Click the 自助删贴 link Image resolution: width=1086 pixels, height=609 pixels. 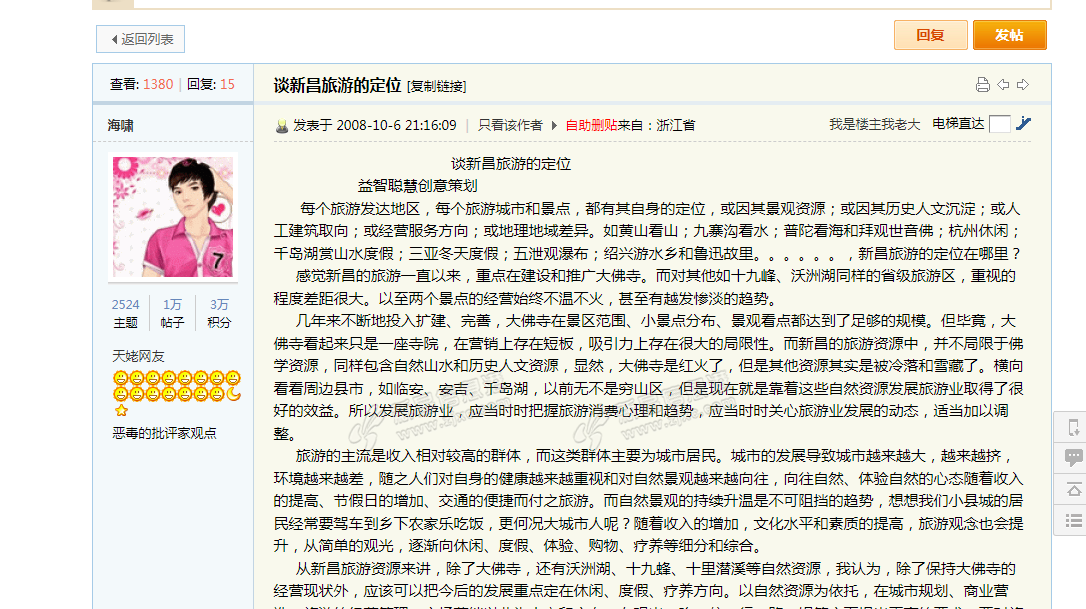point(591,125)
